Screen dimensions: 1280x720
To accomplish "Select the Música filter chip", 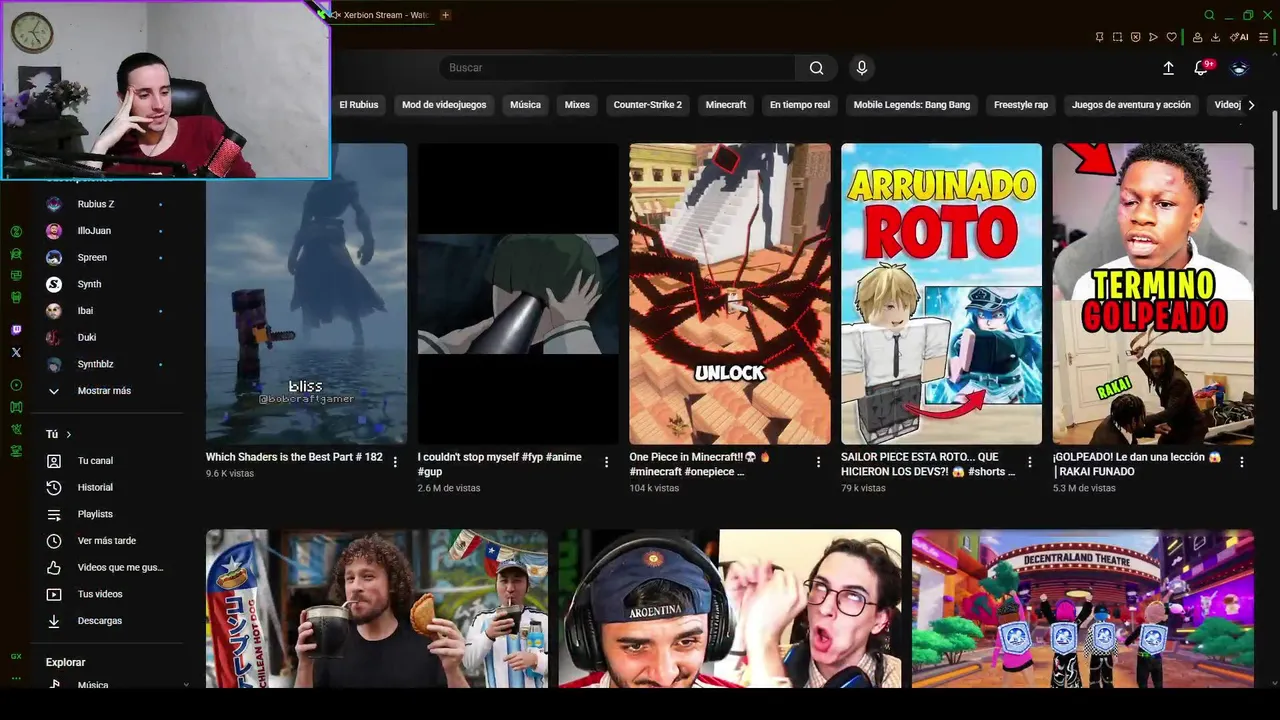I will (x=525, y=105).
